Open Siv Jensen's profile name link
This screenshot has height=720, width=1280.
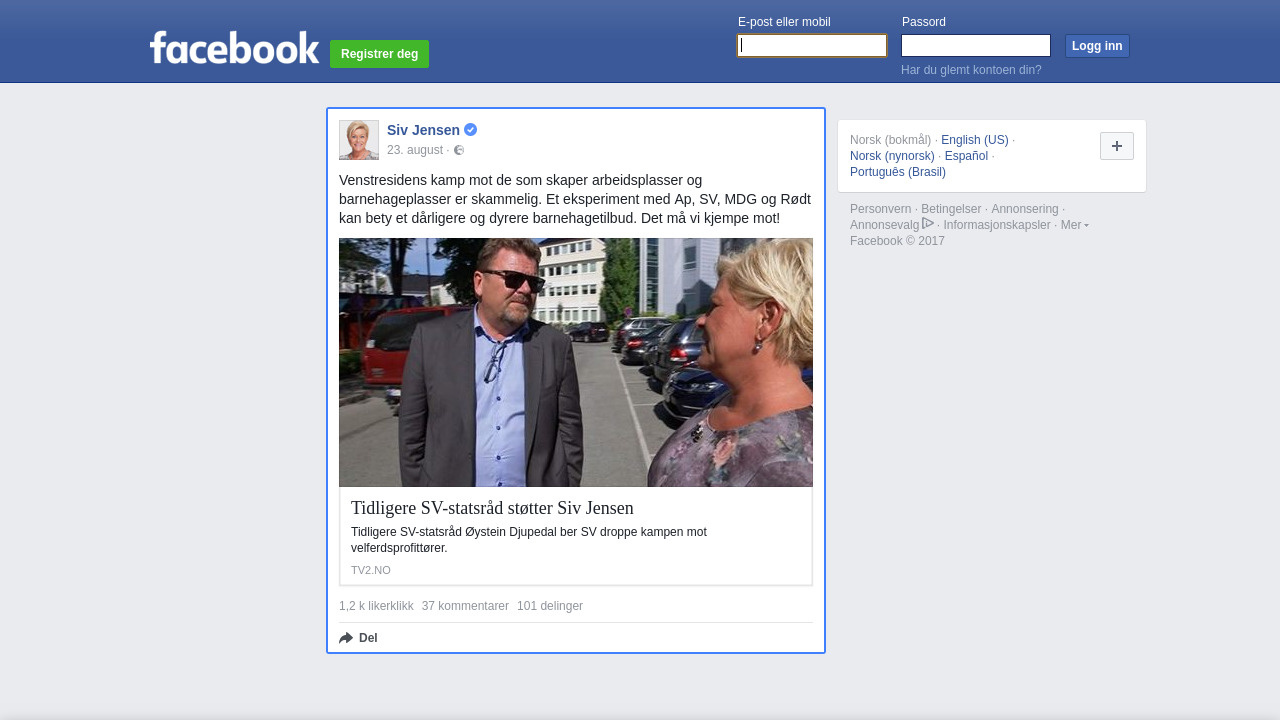423,130
